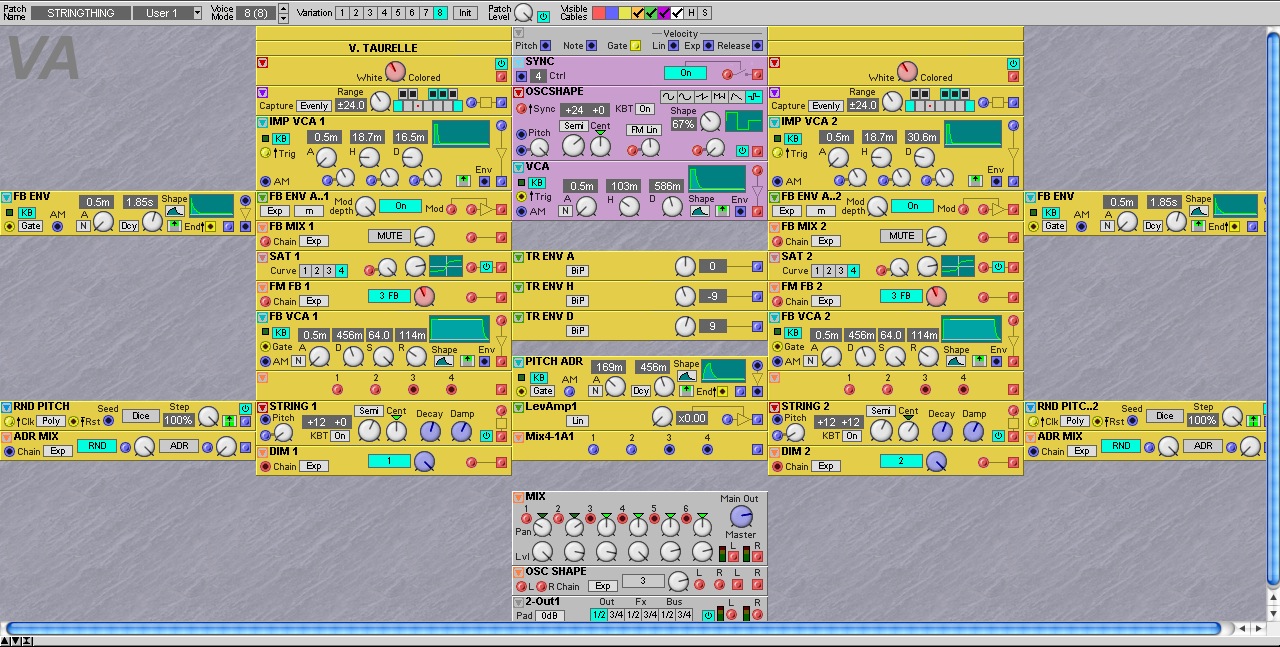
Task: Collapse the OSCSHAPE module with its red triangle
Action: 519,93
